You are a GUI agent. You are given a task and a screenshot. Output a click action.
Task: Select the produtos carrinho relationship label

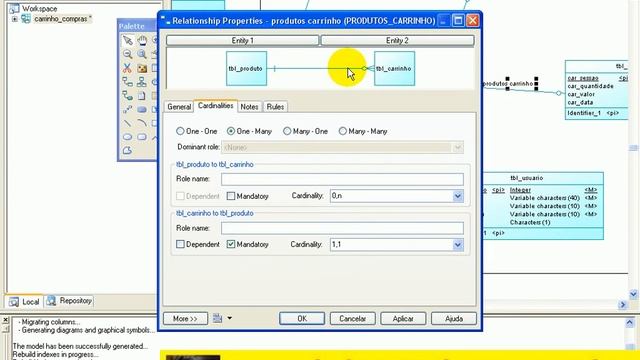point(508,84)
